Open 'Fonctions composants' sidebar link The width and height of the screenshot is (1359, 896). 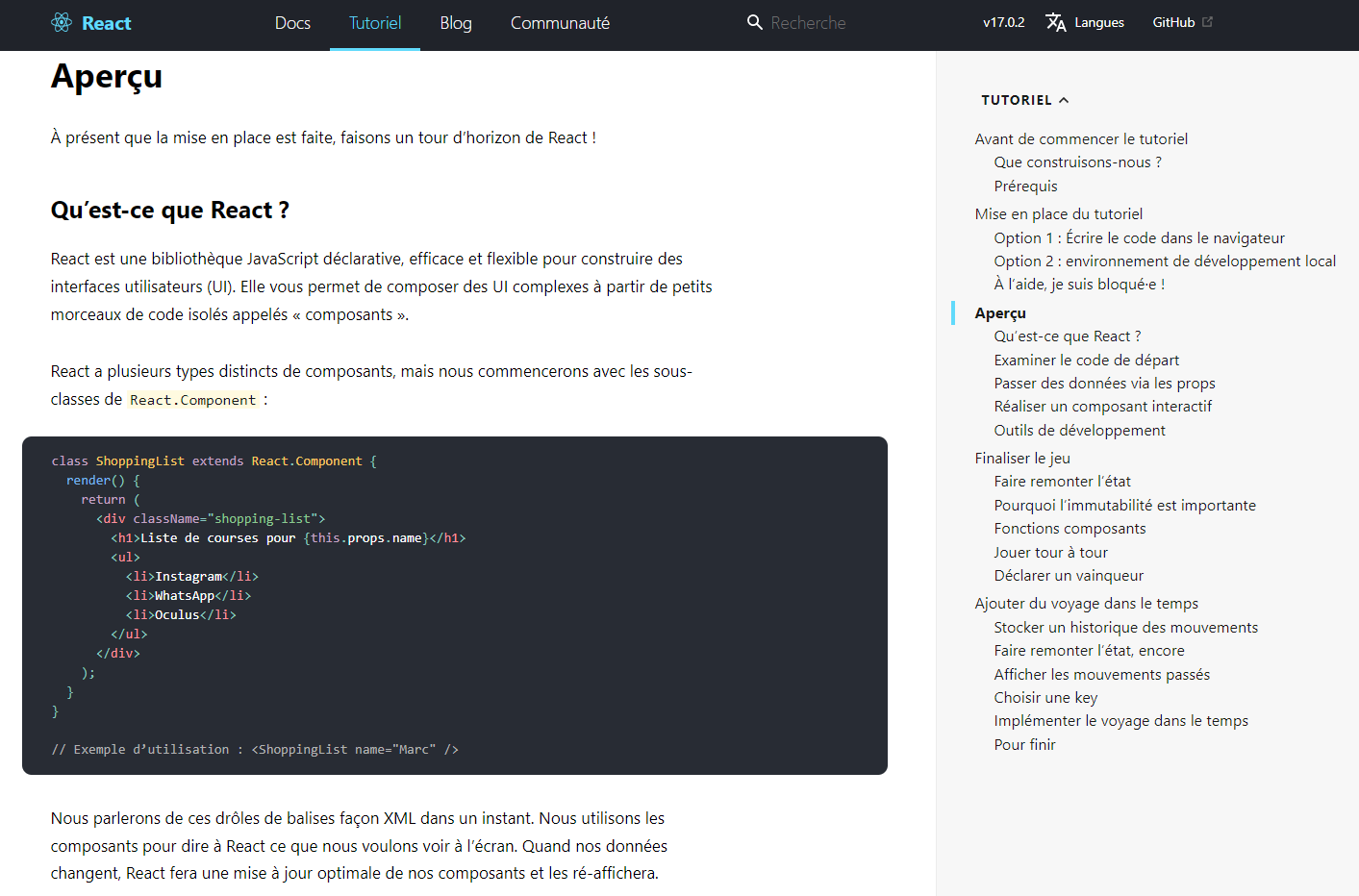click(x=1070, y=529)
